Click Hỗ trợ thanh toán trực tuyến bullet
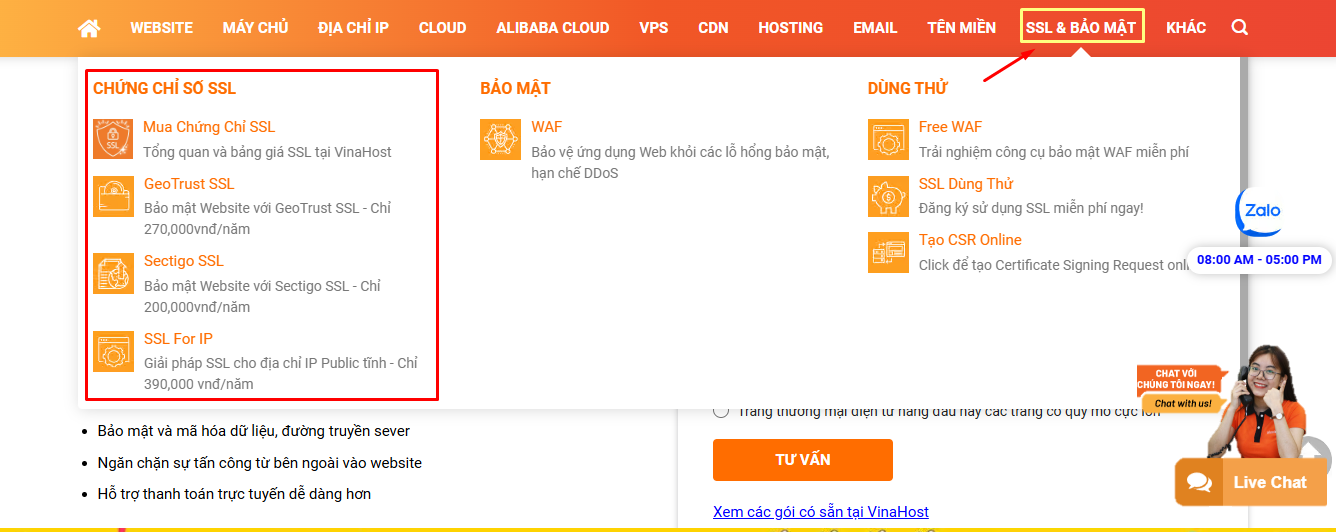The width and height of the screenshot is (1336, 532). tap(235, 494)
